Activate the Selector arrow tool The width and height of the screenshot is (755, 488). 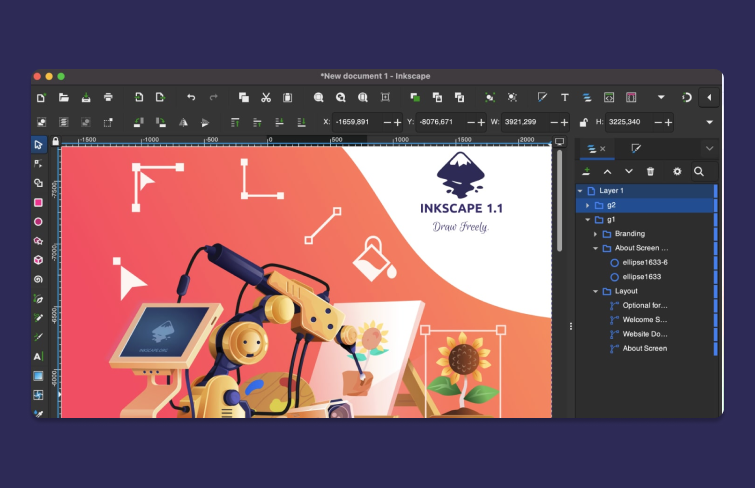click(38, 145)
